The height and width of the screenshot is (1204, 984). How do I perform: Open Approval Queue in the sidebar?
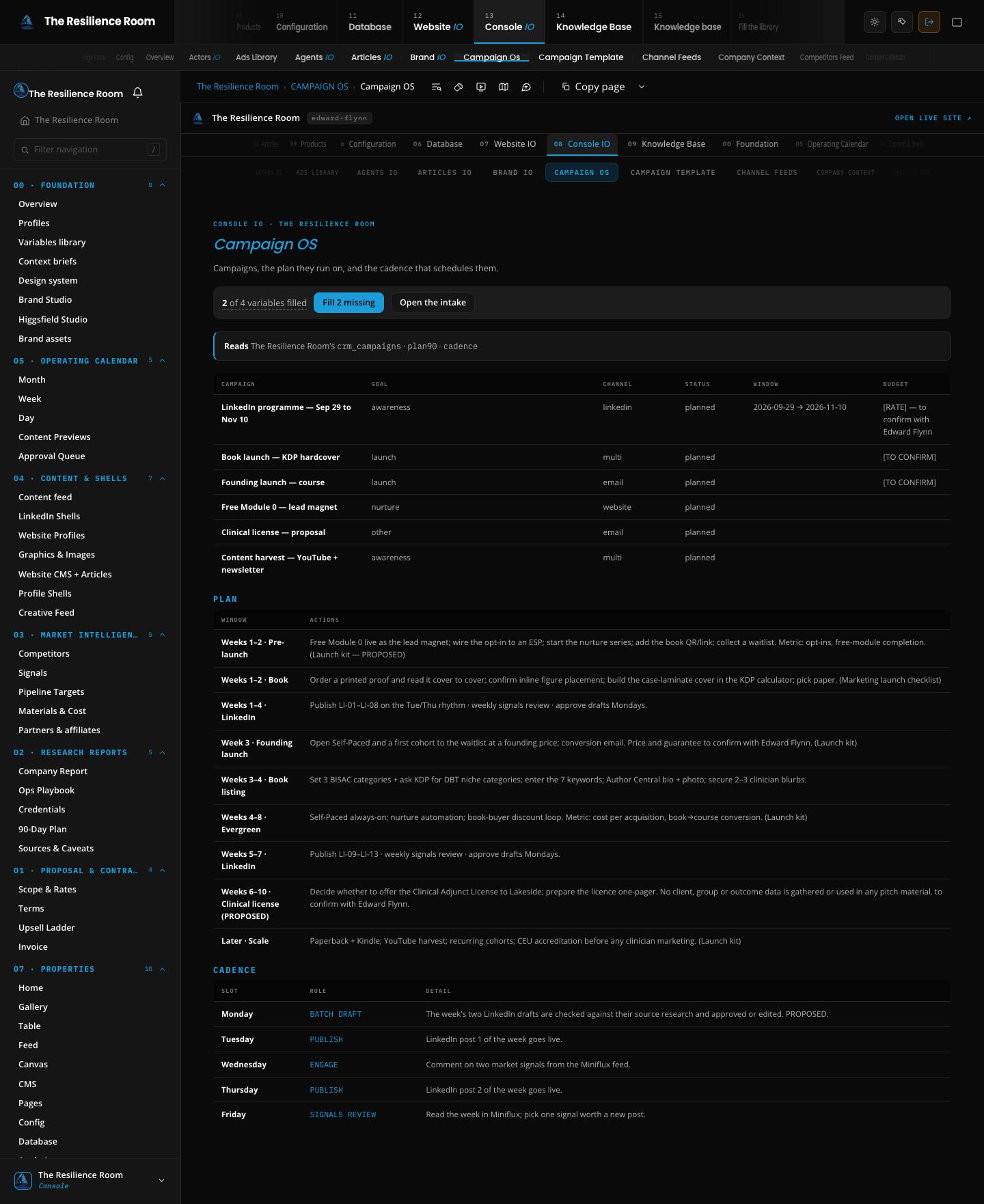click(x=52, y=456)
